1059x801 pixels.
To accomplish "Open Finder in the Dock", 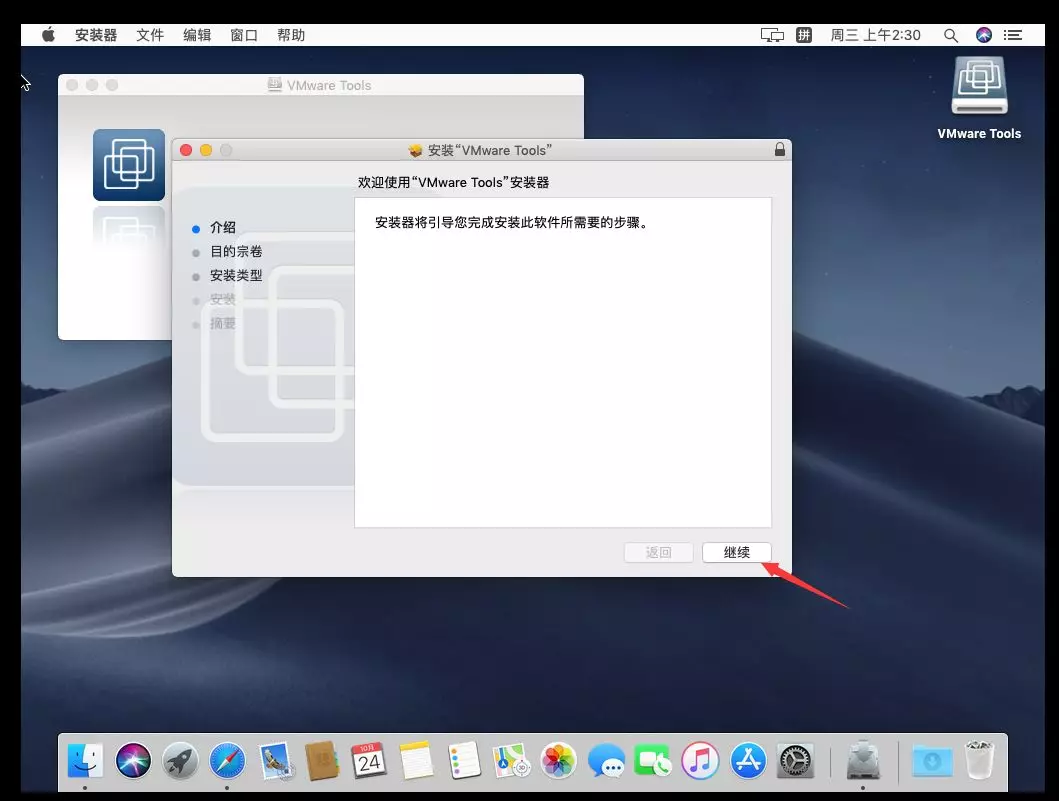I will coord(85,760).
